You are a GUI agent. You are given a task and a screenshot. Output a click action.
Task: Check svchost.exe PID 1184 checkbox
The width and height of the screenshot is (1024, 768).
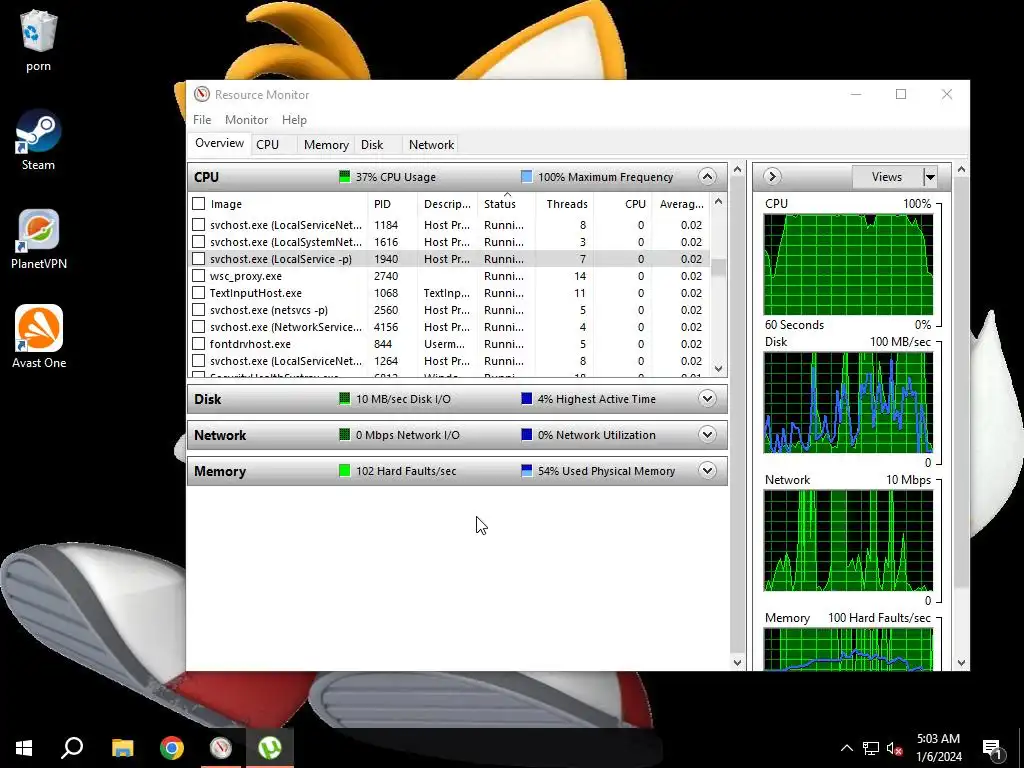click(x=199, y=225)
